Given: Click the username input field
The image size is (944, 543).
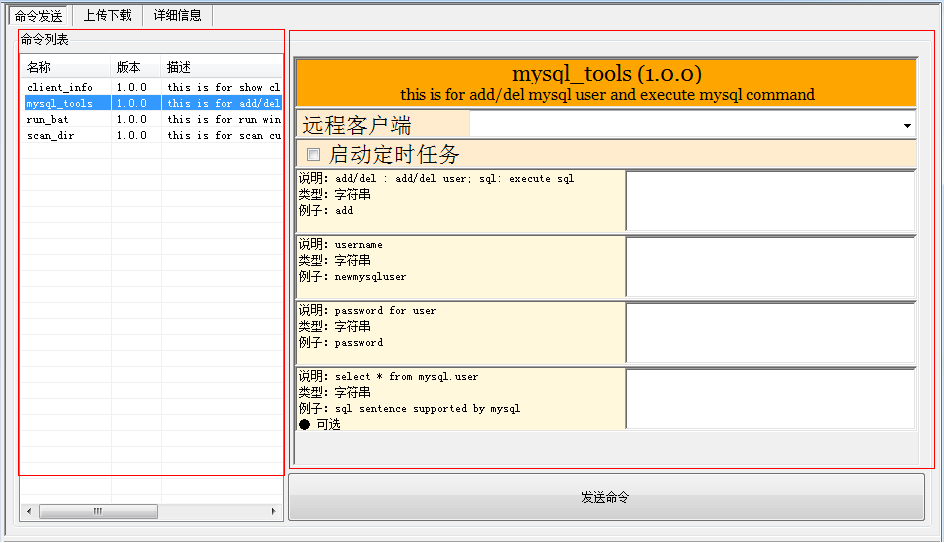Looking at the screenshot, I should point(771,266).
